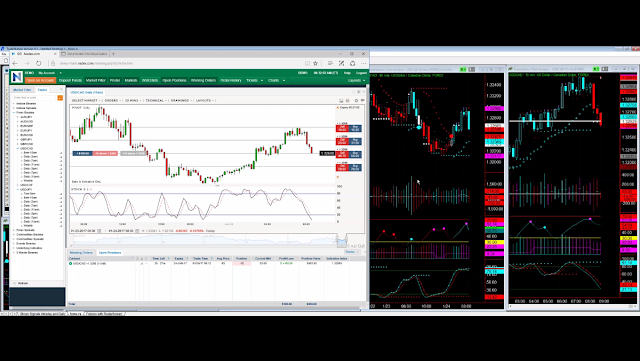The height and width of the screenshot is (361, 640).
Task: Click the Order History nav button
Action: coord(231,80)
